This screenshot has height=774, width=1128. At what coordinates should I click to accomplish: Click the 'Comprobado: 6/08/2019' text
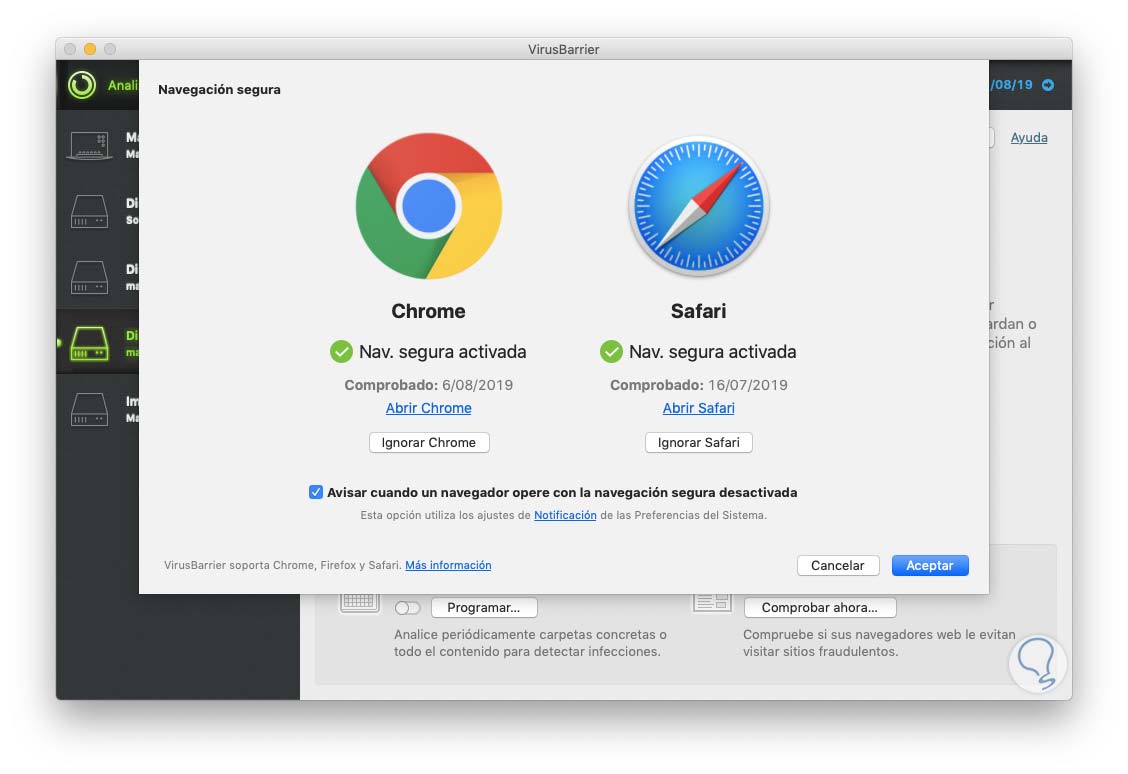pos(429,385)
